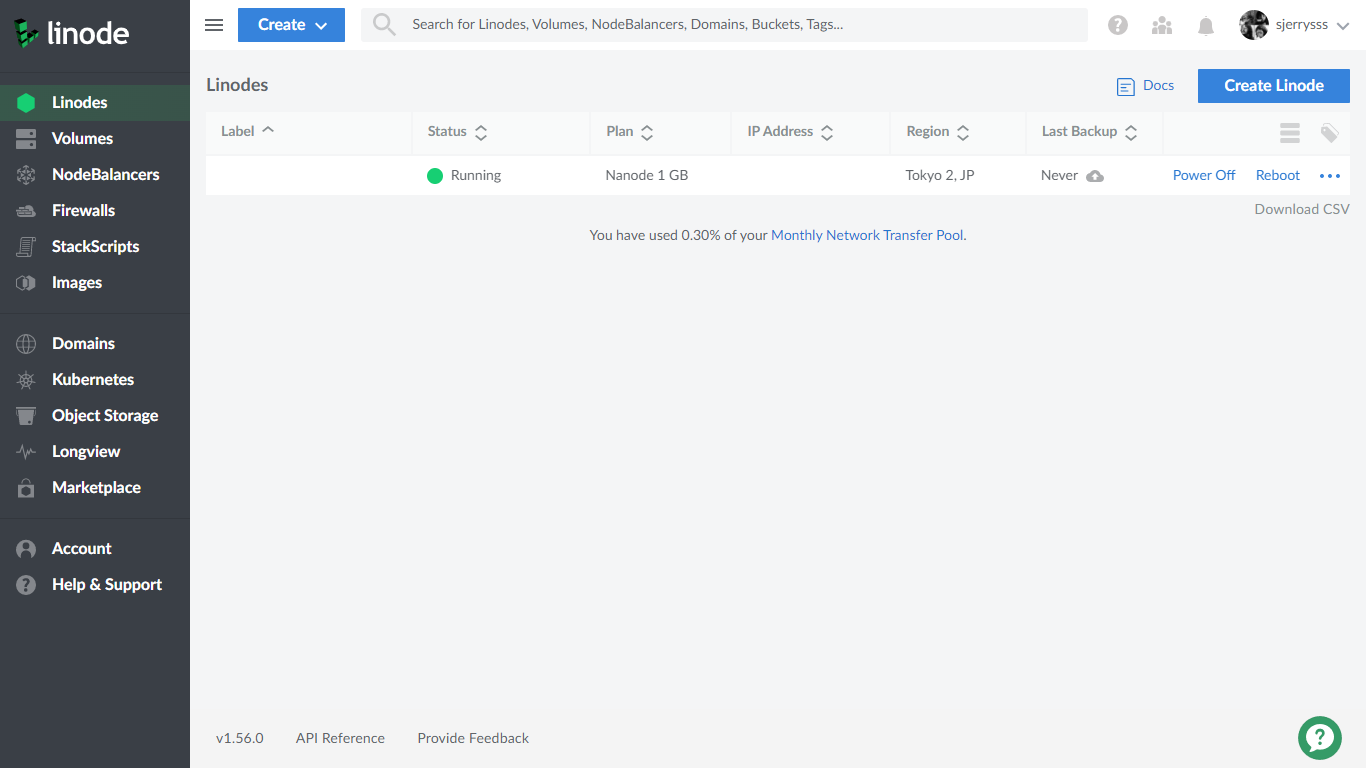Screen dimensions: 1366x768
Task: Click the Firewalls icon in the sidebar
Action: click(x=26, y=211)
